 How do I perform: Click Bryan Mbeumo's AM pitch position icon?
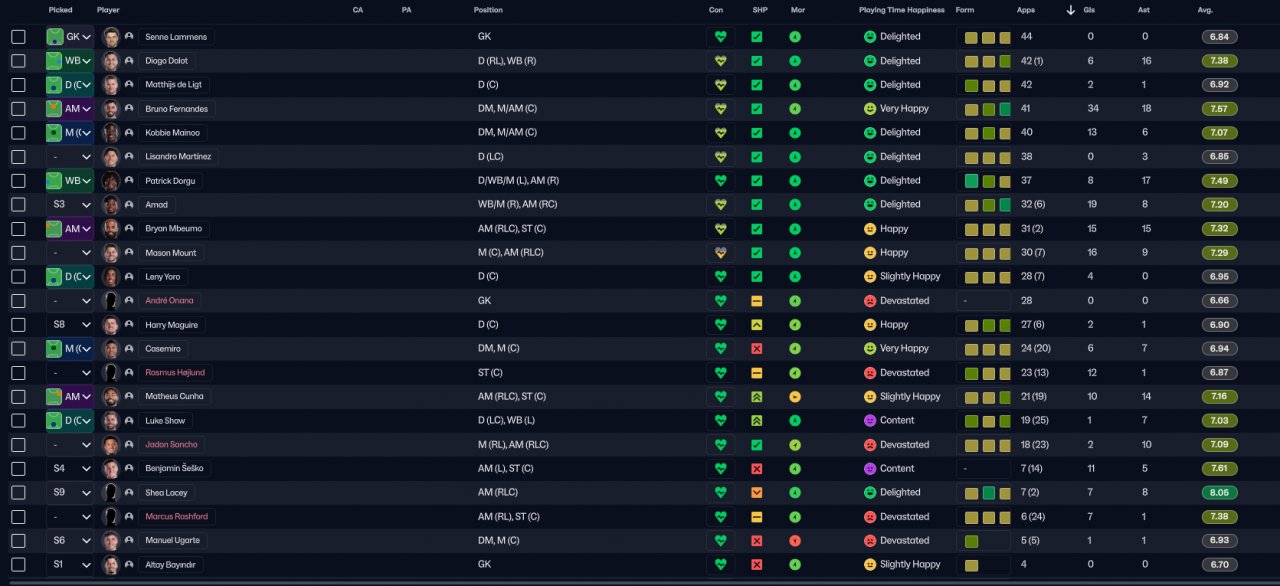pos(54,229)
